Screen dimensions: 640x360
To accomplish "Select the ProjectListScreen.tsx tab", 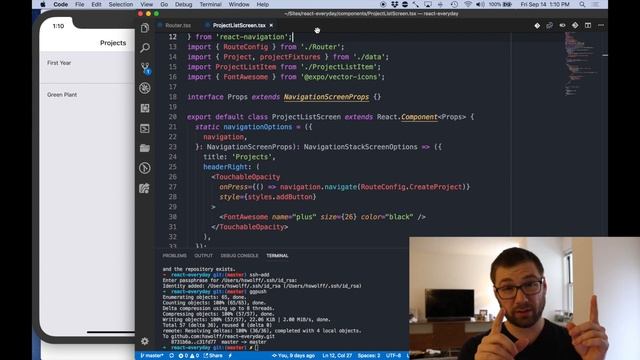I will coord(239,25).
